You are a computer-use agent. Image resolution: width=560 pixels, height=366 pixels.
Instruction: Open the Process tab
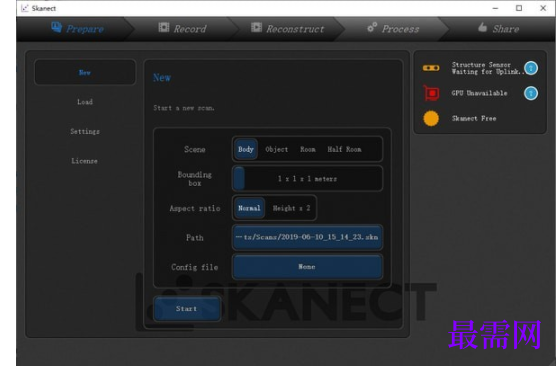[x=393, y=29]
